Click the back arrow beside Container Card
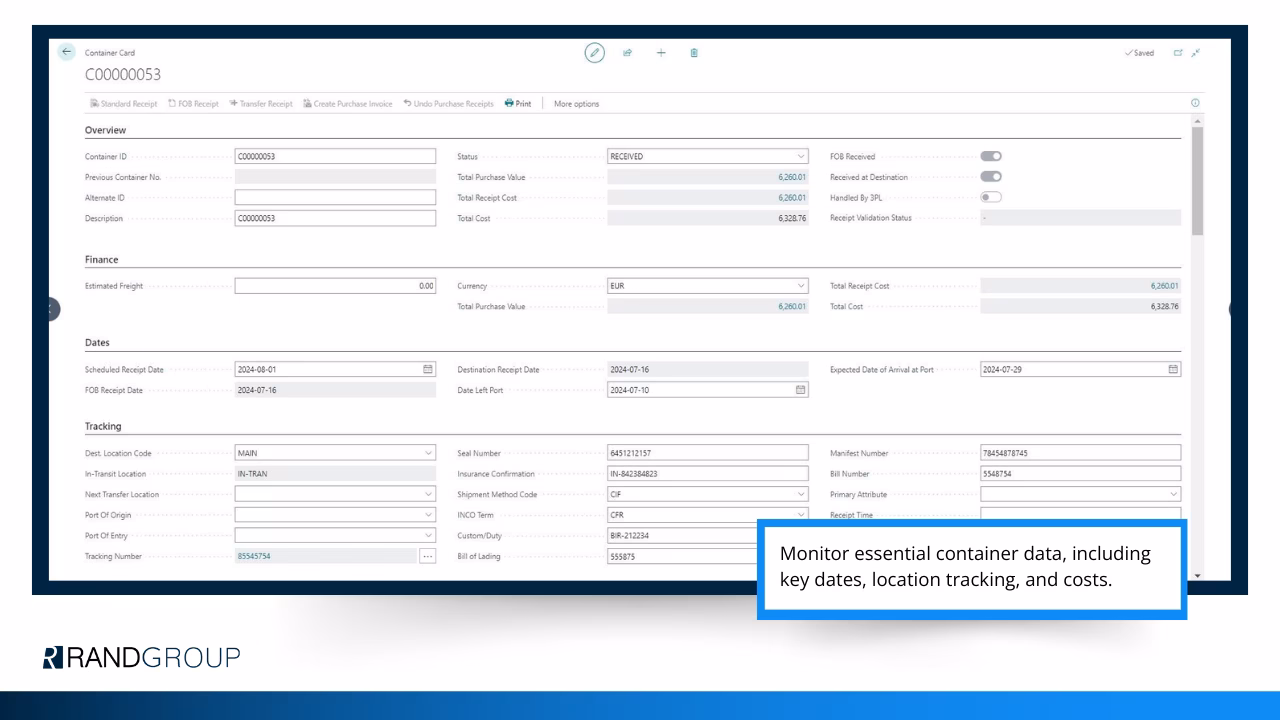The height and width of the screenshot is (720, 1280). (68, 53)
